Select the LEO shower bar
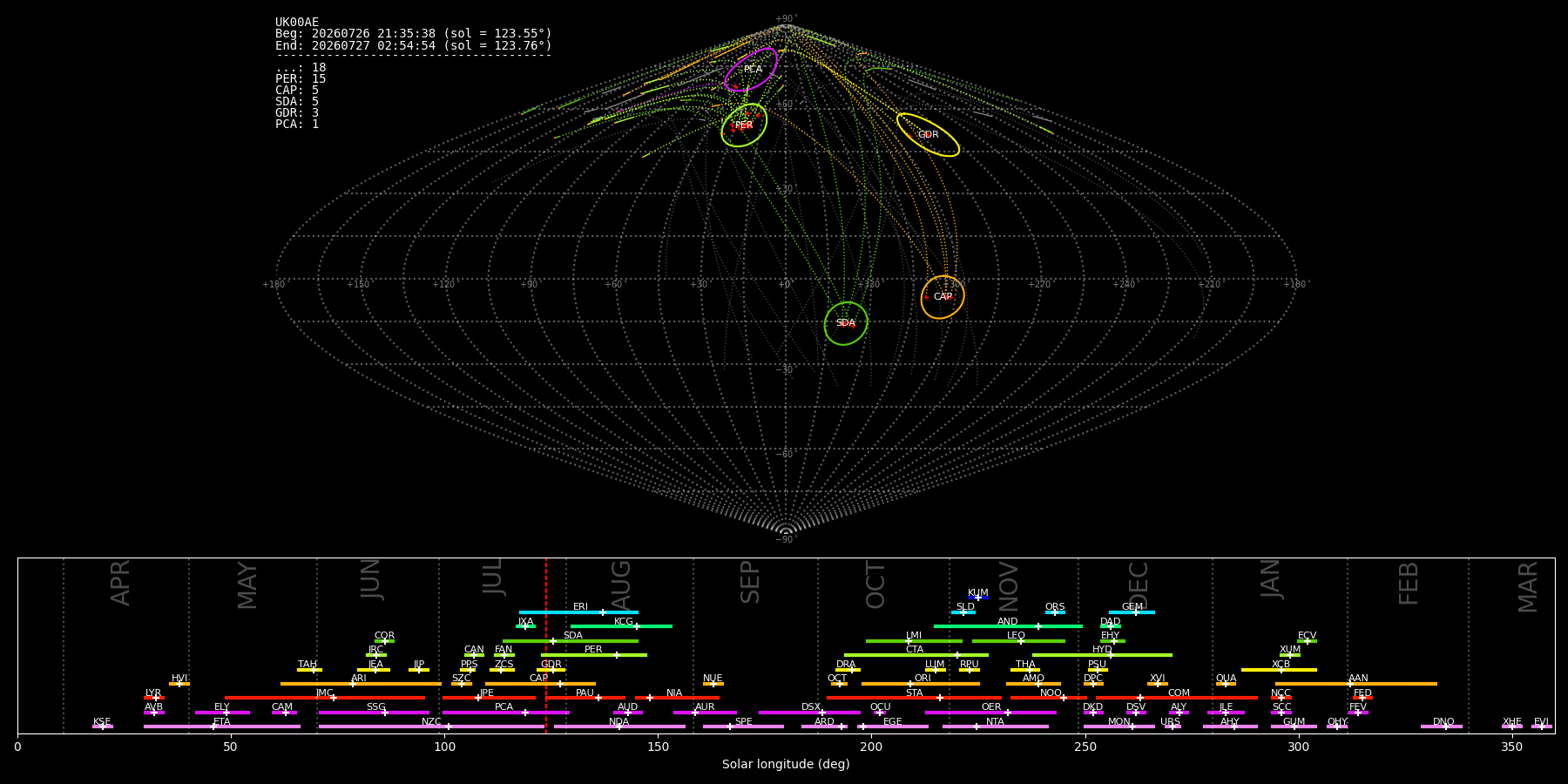1568x784 pixels. pos(1018,641)
